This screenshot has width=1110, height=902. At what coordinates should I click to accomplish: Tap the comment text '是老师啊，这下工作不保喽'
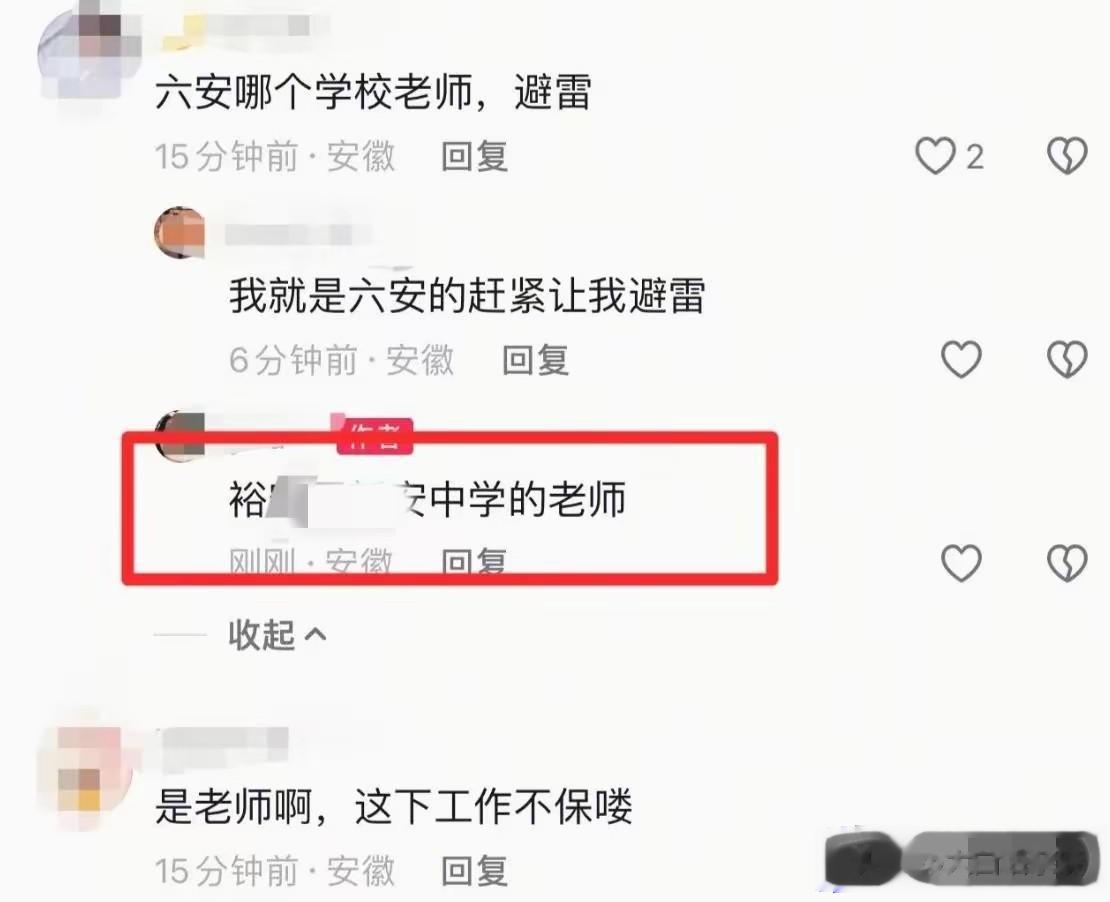[394, 806]
